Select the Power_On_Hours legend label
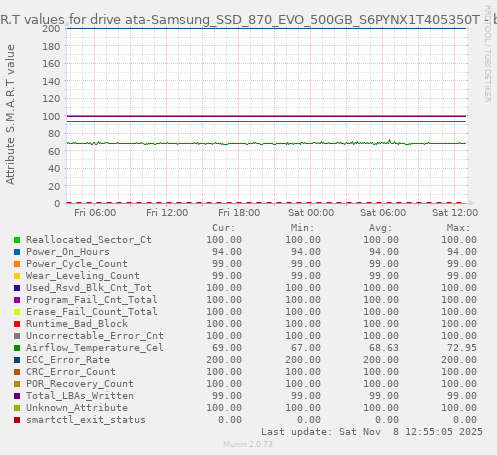 pos(68,252)
